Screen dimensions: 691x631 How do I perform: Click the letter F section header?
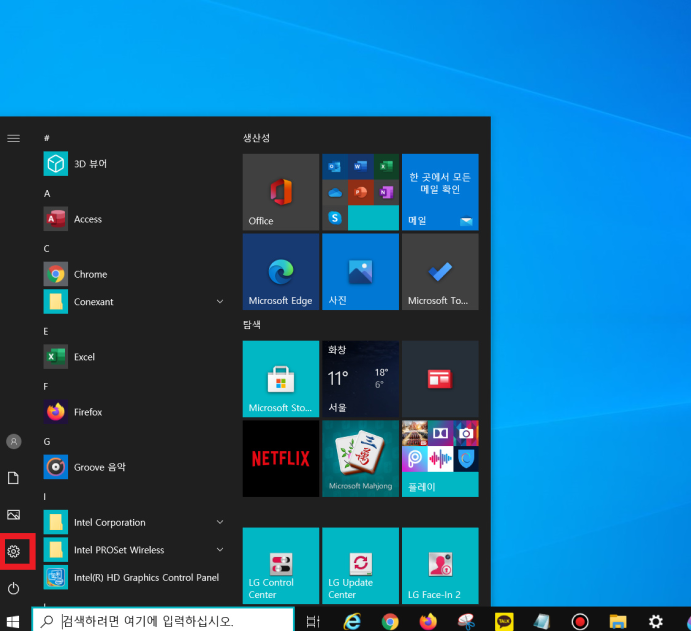(46, 386)
